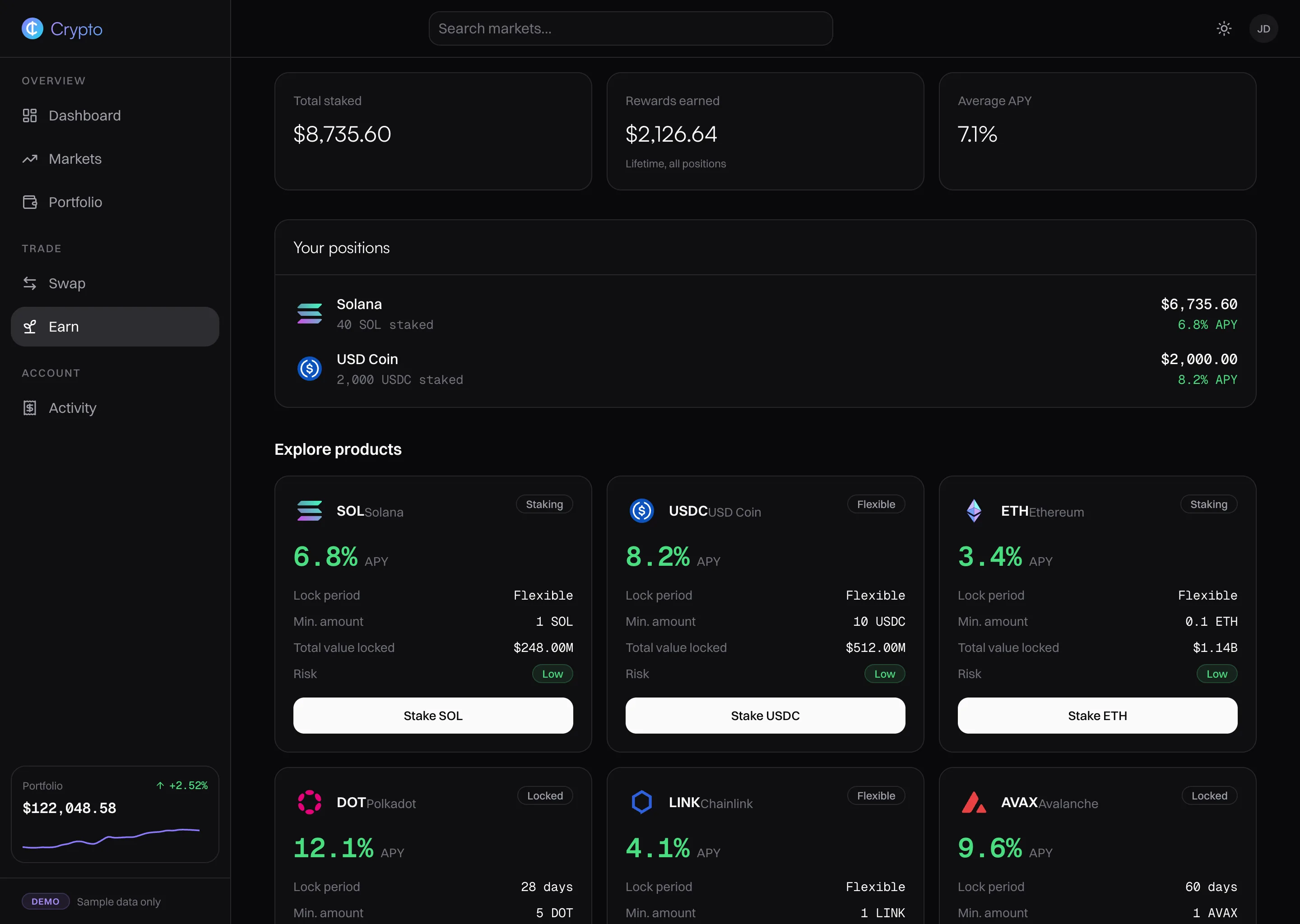The height and width of the screenshot is (924, 1300).
Task: Click the Stake SOL button
Action: [432, 715]
